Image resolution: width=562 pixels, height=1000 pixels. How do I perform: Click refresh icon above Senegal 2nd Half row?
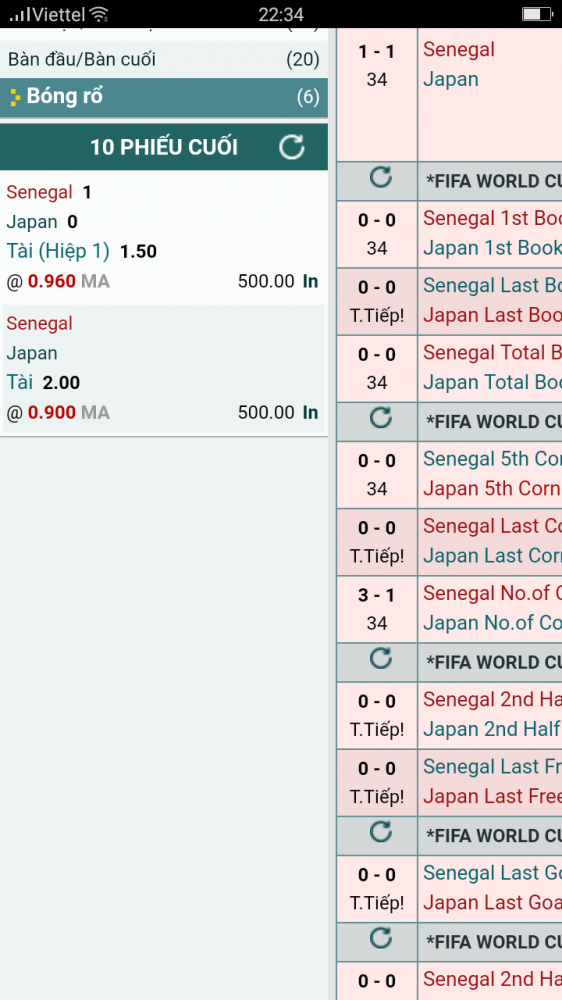point(381,658)
